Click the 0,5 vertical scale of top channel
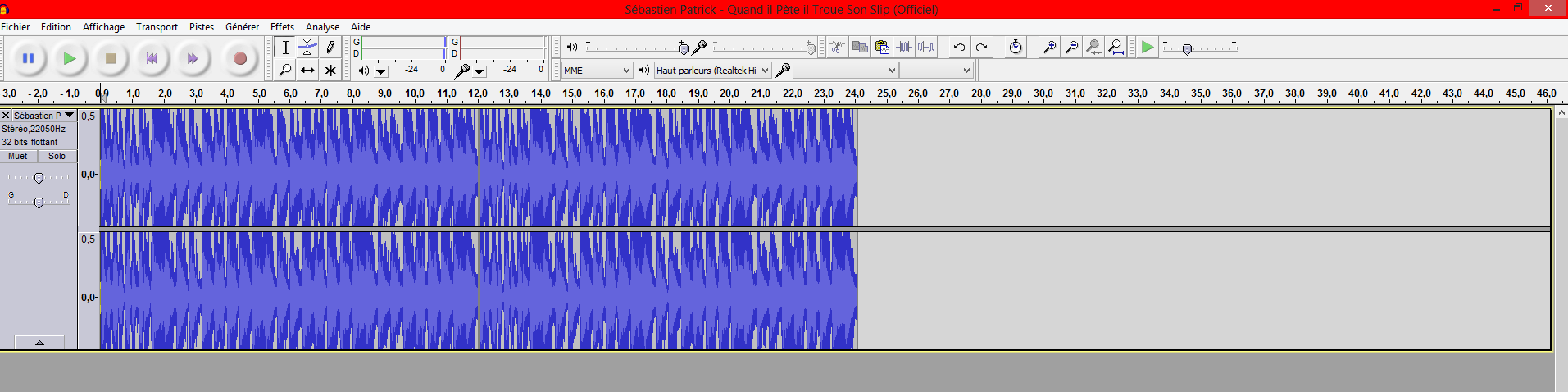The image size is (1568, 392). pos(89,116)
